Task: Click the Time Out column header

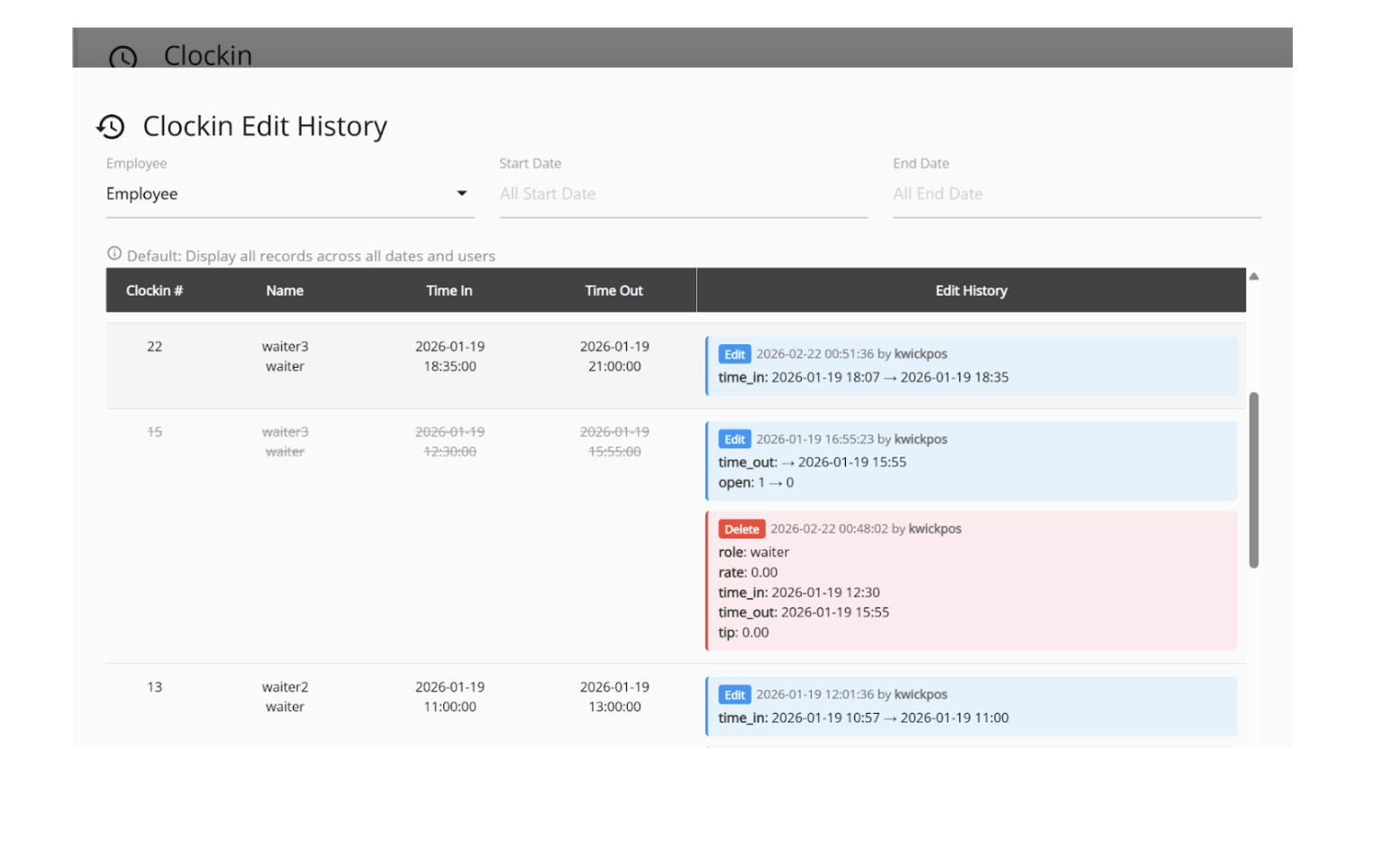Action: point(614,290)
